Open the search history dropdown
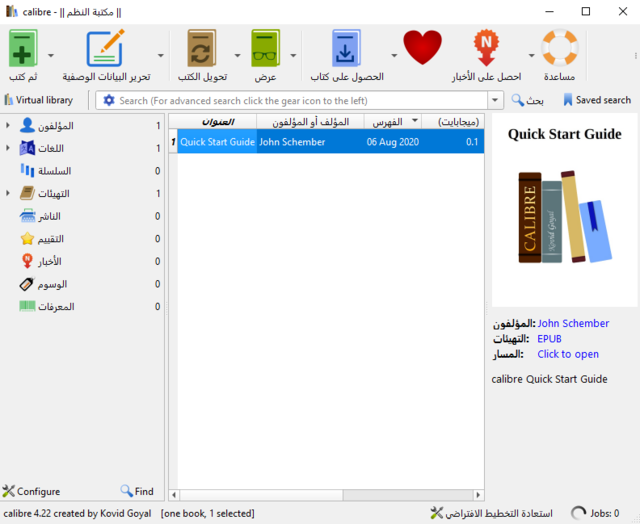This screenshot has height=524, width=640. click(495, 100)
